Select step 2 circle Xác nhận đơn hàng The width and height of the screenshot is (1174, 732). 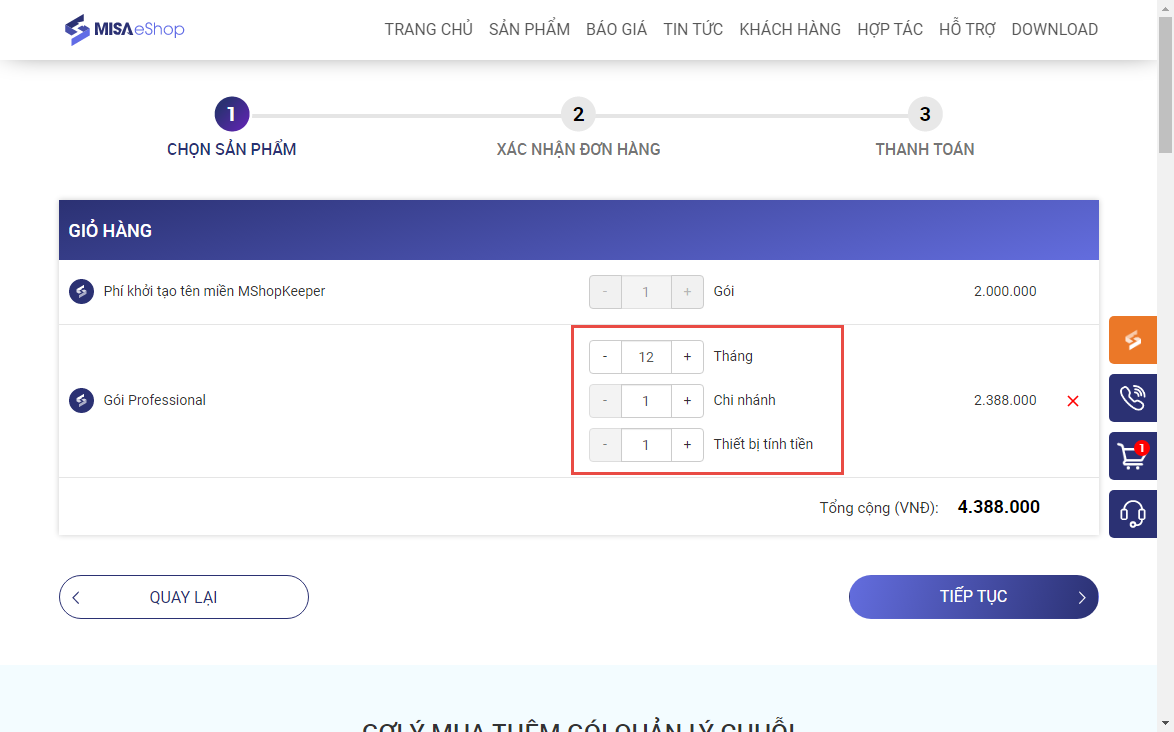[x=578, y=114]
